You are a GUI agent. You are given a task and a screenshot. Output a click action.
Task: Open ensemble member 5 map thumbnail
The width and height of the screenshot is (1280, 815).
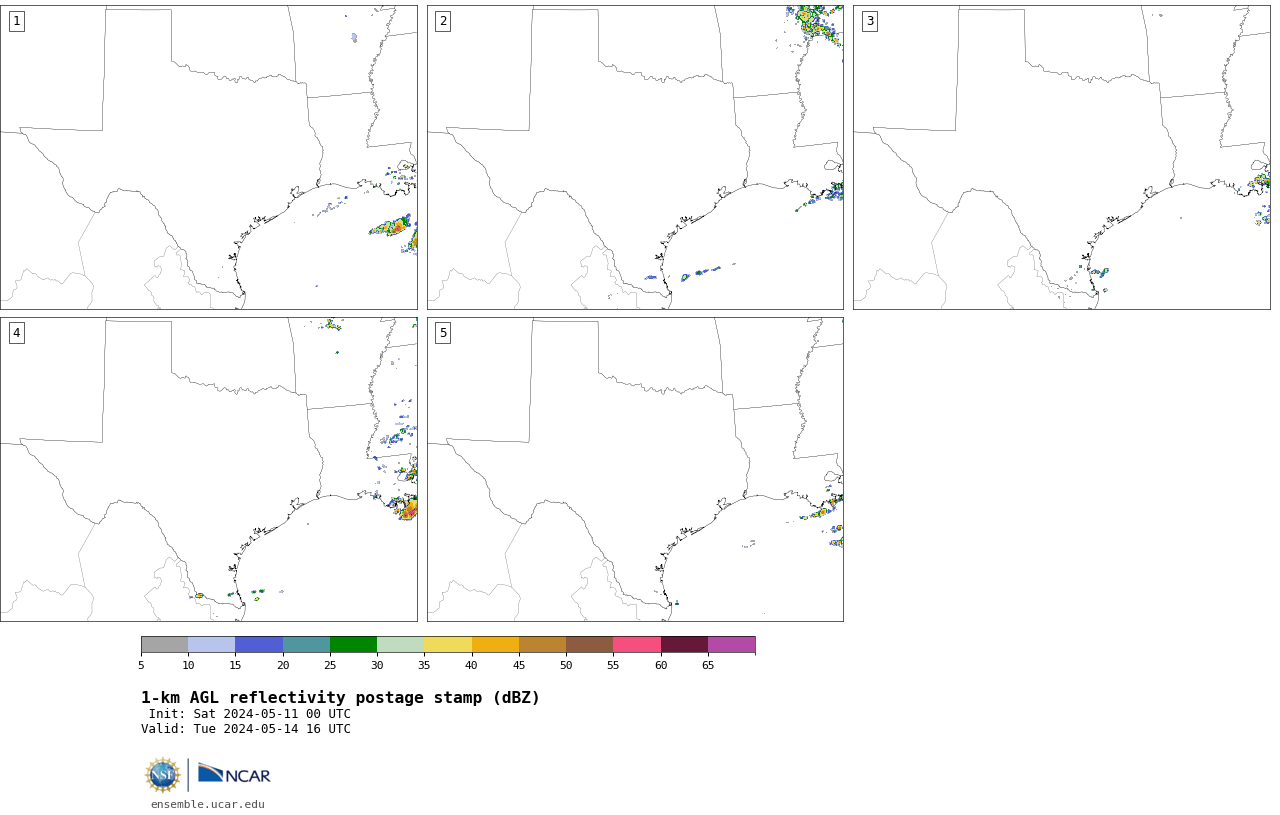point(635,469)
